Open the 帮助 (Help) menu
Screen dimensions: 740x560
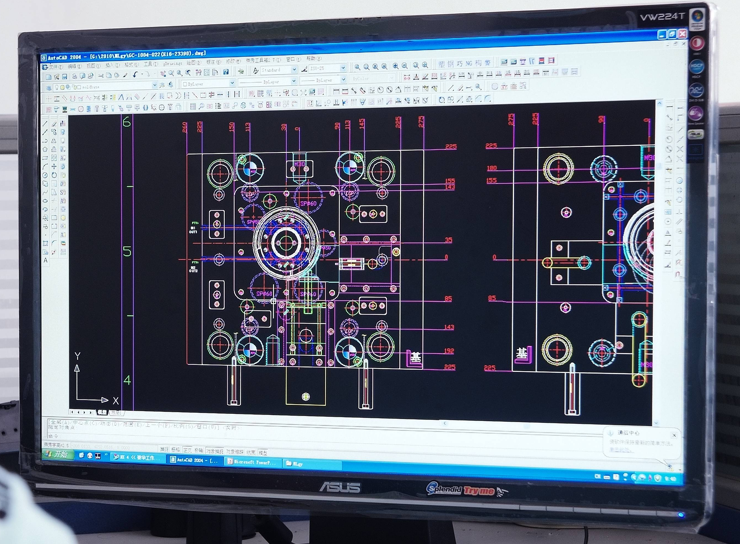(314, 59)
